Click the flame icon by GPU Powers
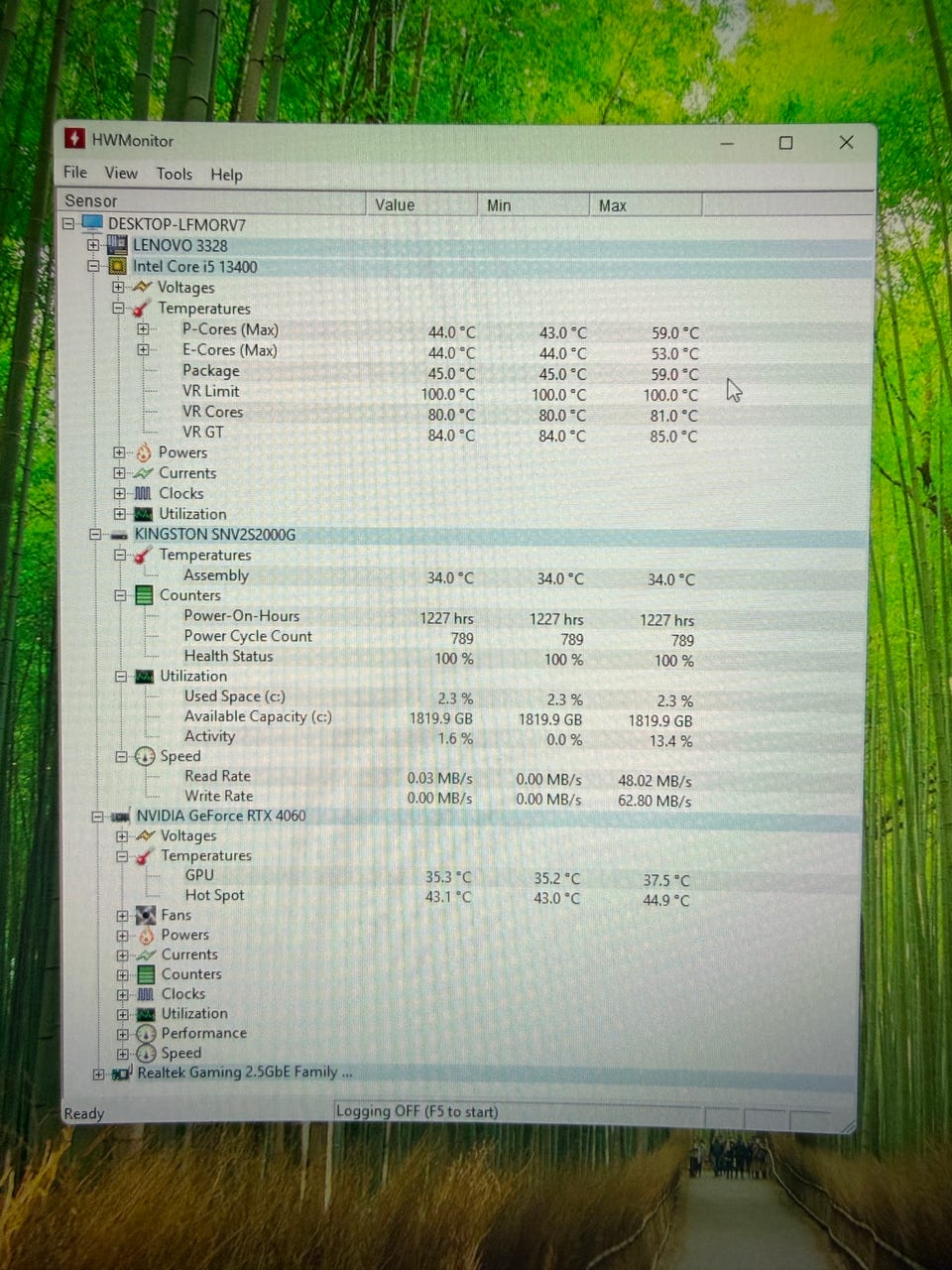This screenshot has width=952, height=1270. pyautogui.click(x=147, y=935)
